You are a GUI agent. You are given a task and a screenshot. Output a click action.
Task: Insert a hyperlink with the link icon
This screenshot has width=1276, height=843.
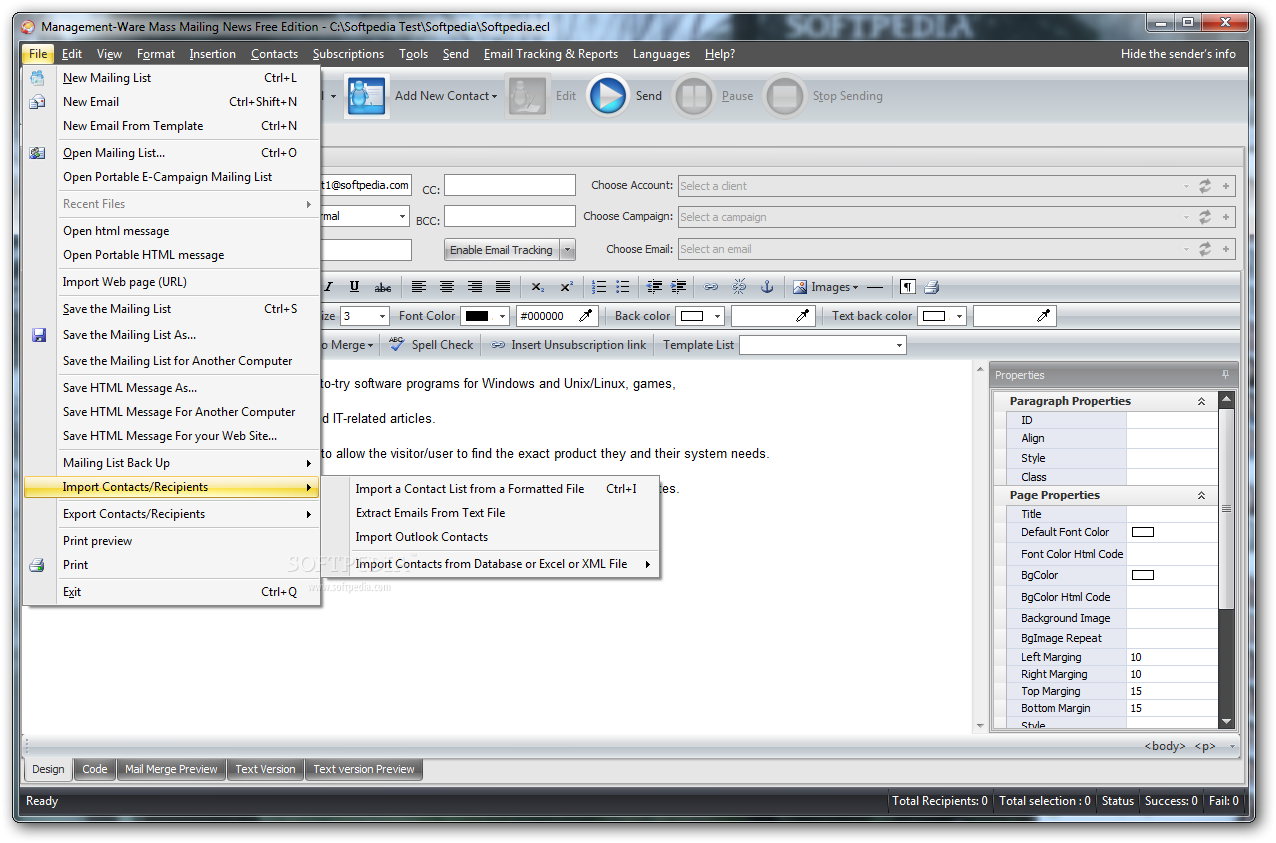tap(711, 287)
